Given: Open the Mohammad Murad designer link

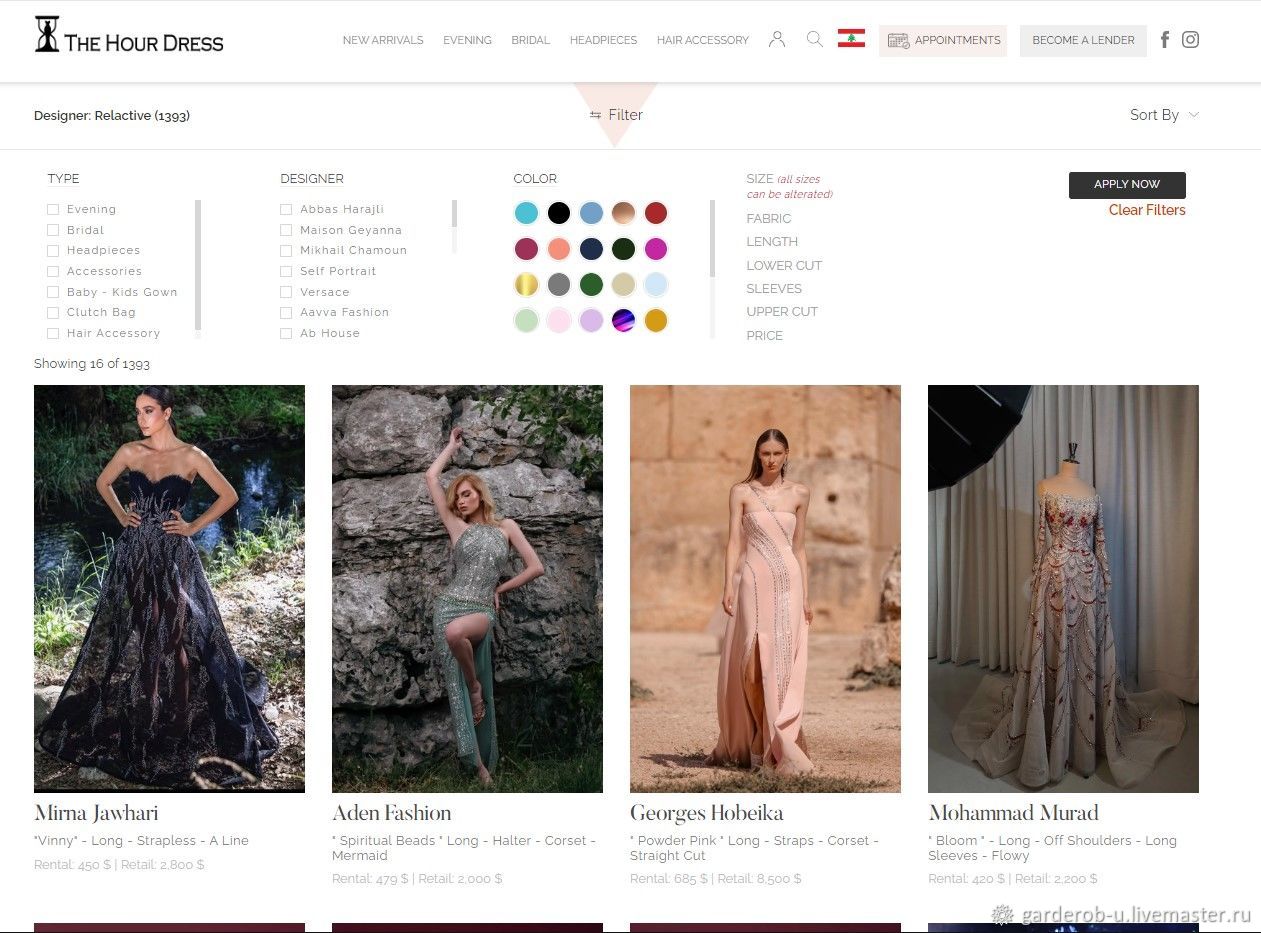Looking at the screenshot, I should [1013, 813].
